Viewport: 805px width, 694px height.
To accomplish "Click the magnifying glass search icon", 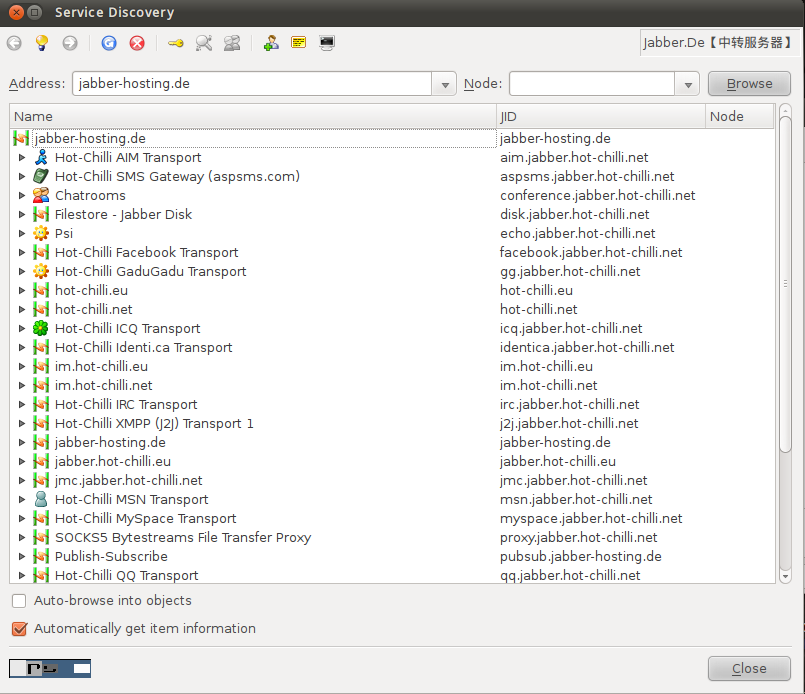I will pos(204,43).
